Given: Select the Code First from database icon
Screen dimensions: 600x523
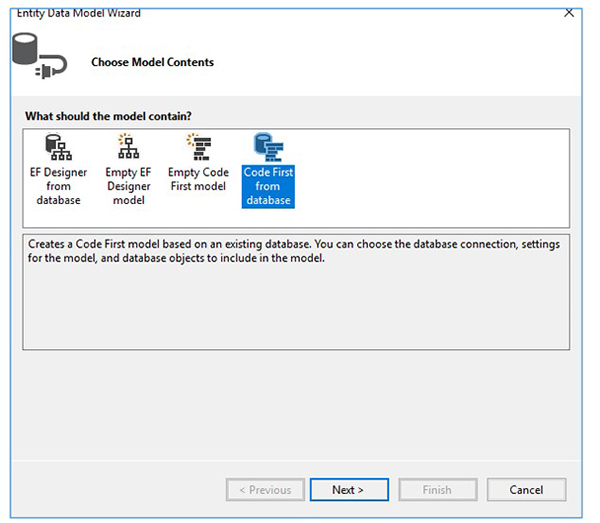Looking at the screenshot, I should coord(268,148).
